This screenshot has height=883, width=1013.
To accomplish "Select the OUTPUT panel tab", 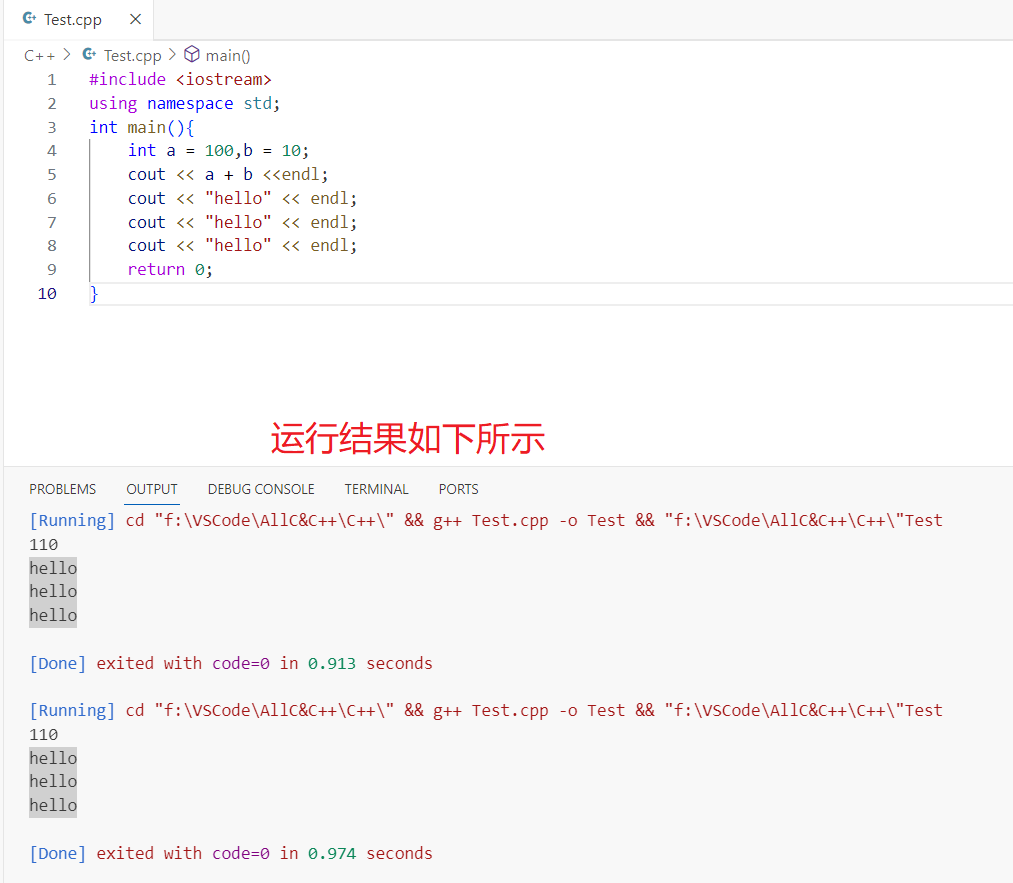I will 152,489.
